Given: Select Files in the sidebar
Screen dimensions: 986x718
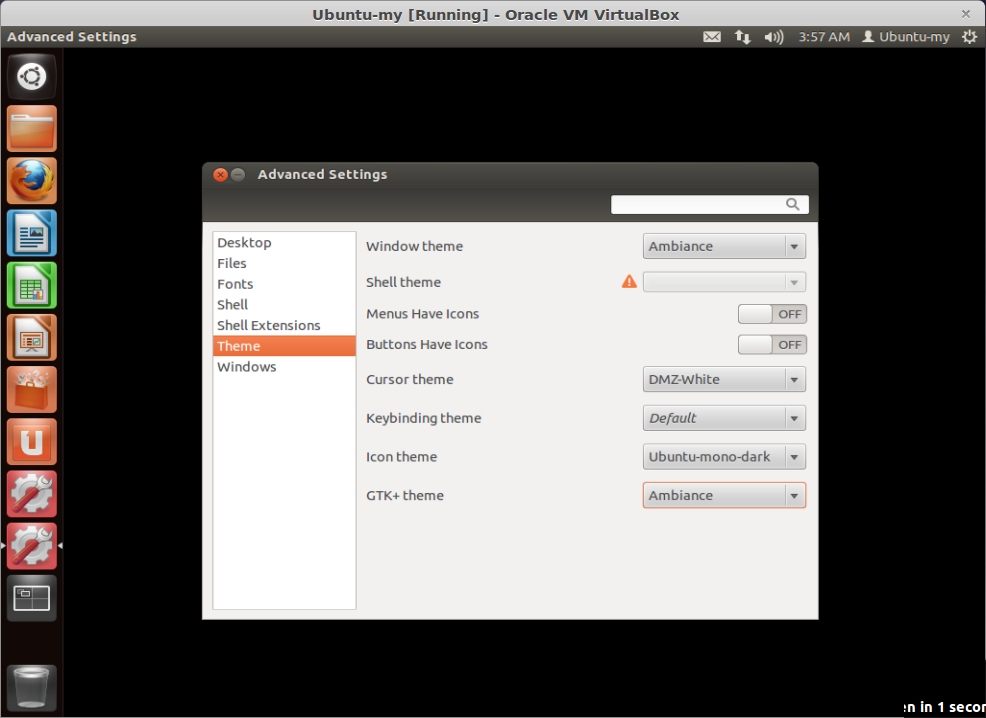Looking at the screenshot, I should point(284,263).
